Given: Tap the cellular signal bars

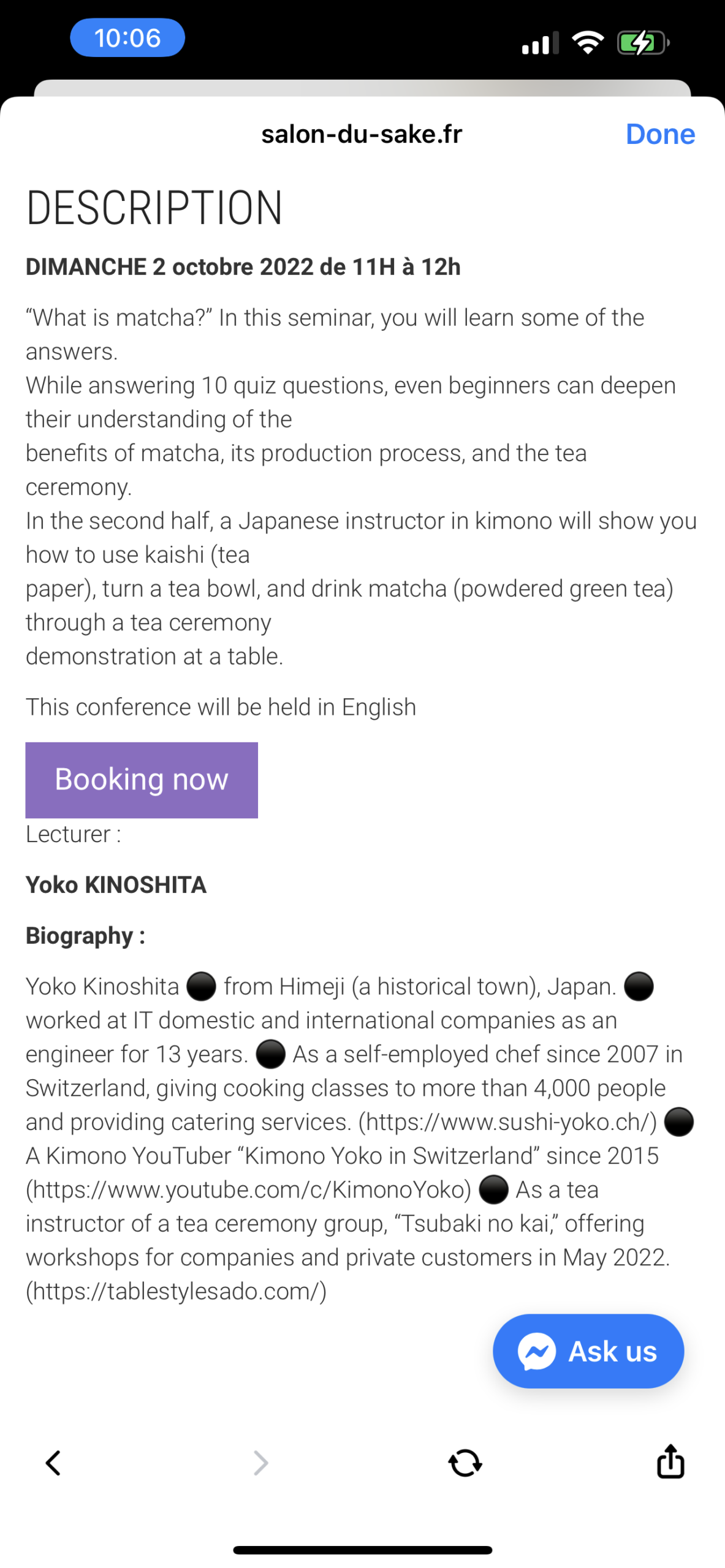Looking at the screenshot, I should click(x=539, y=43).
